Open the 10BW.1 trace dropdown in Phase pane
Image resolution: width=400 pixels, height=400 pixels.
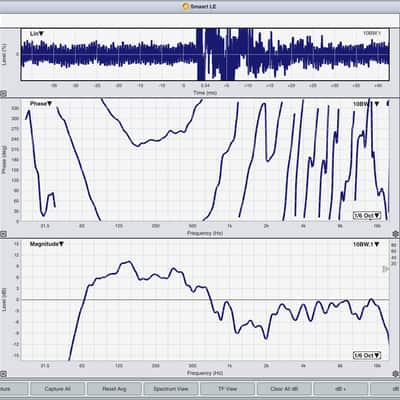click(x=366, y=104)
